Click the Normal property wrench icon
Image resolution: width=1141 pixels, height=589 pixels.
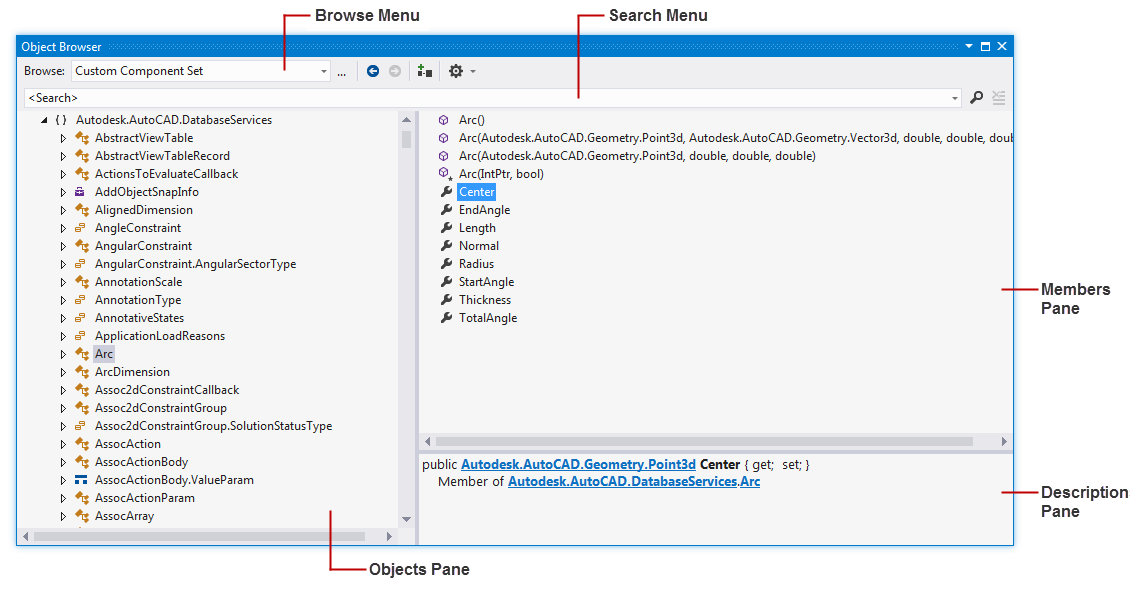click(x=446, y=245)
